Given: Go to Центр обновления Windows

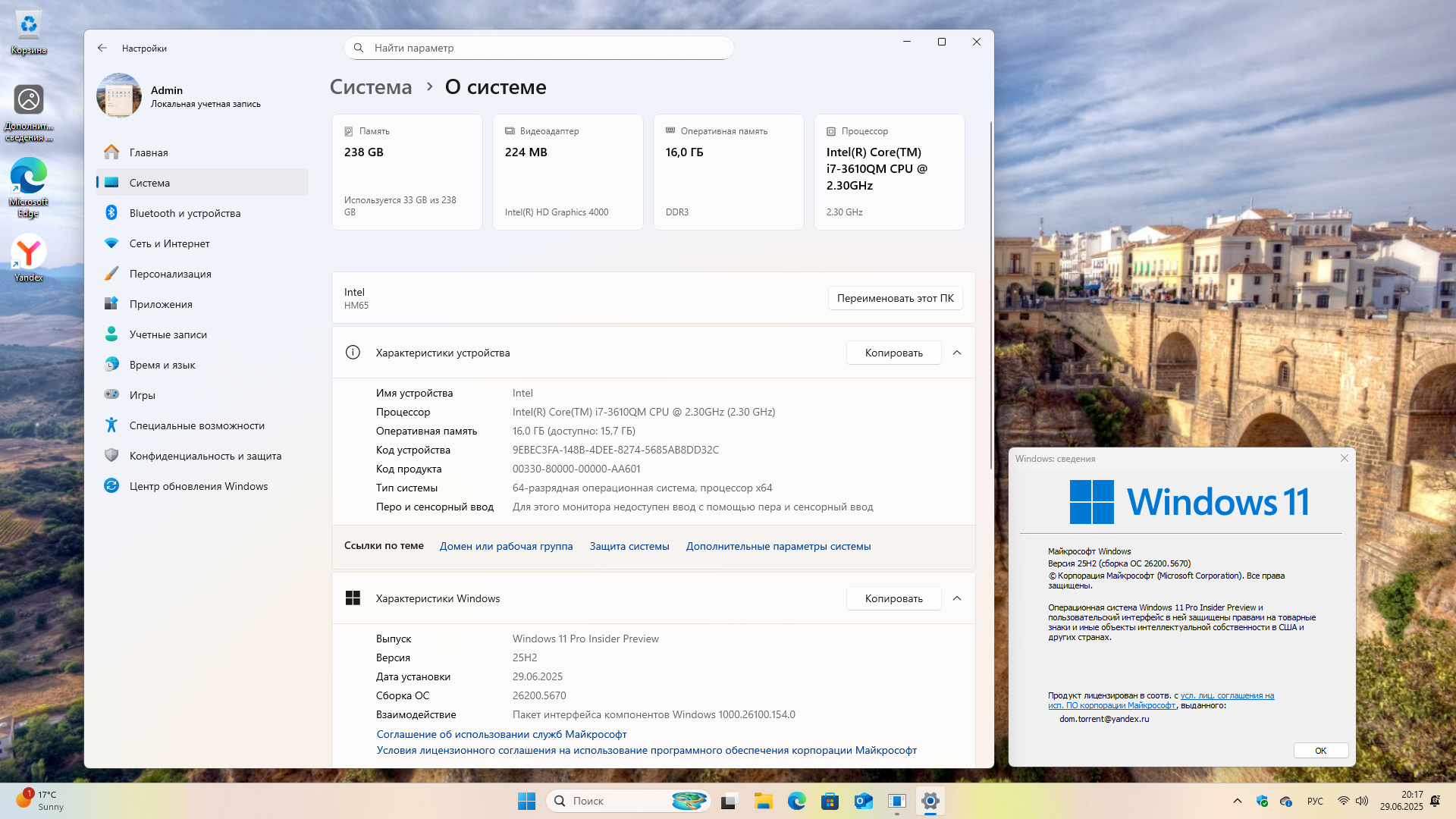Looking at the screenshot, I should pyautogui.click(x=199, y=486).
